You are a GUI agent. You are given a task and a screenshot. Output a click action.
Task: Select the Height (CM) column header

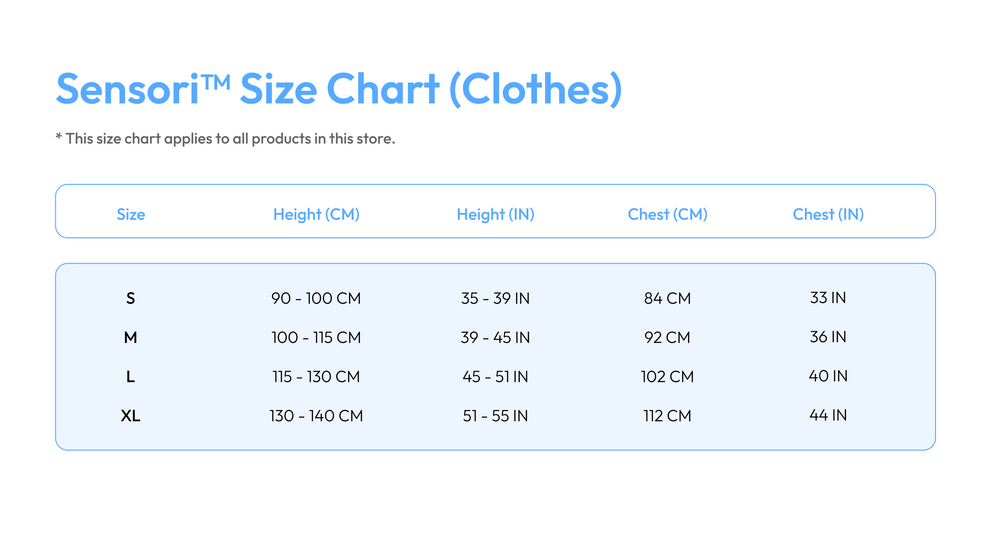point(316,214)
